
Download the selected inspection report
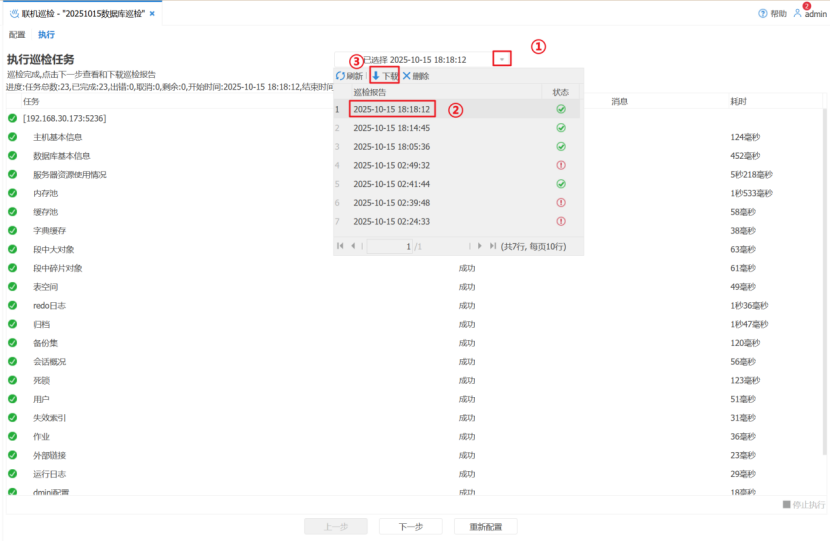click(385, 76)
